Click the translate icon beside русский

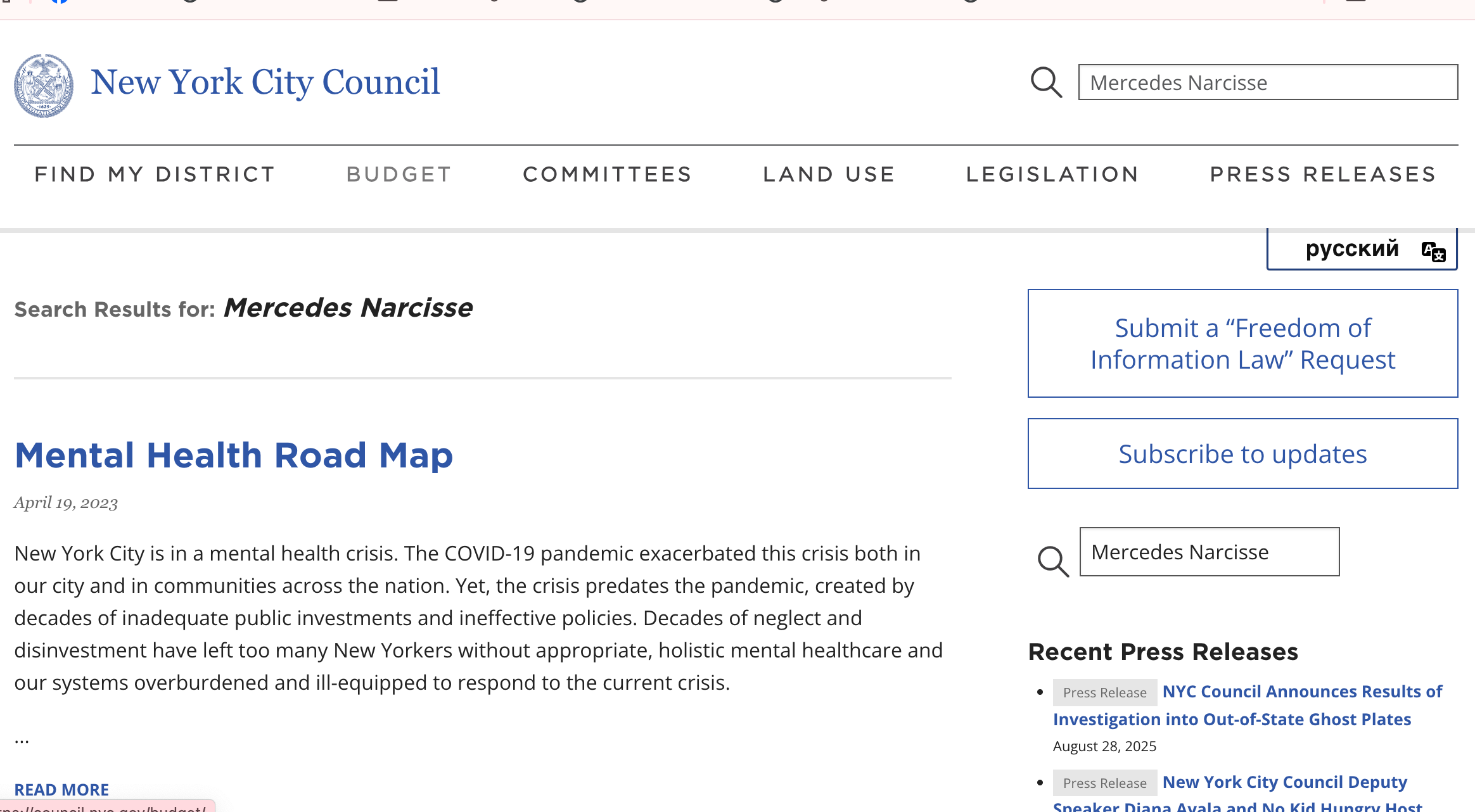1433,251
